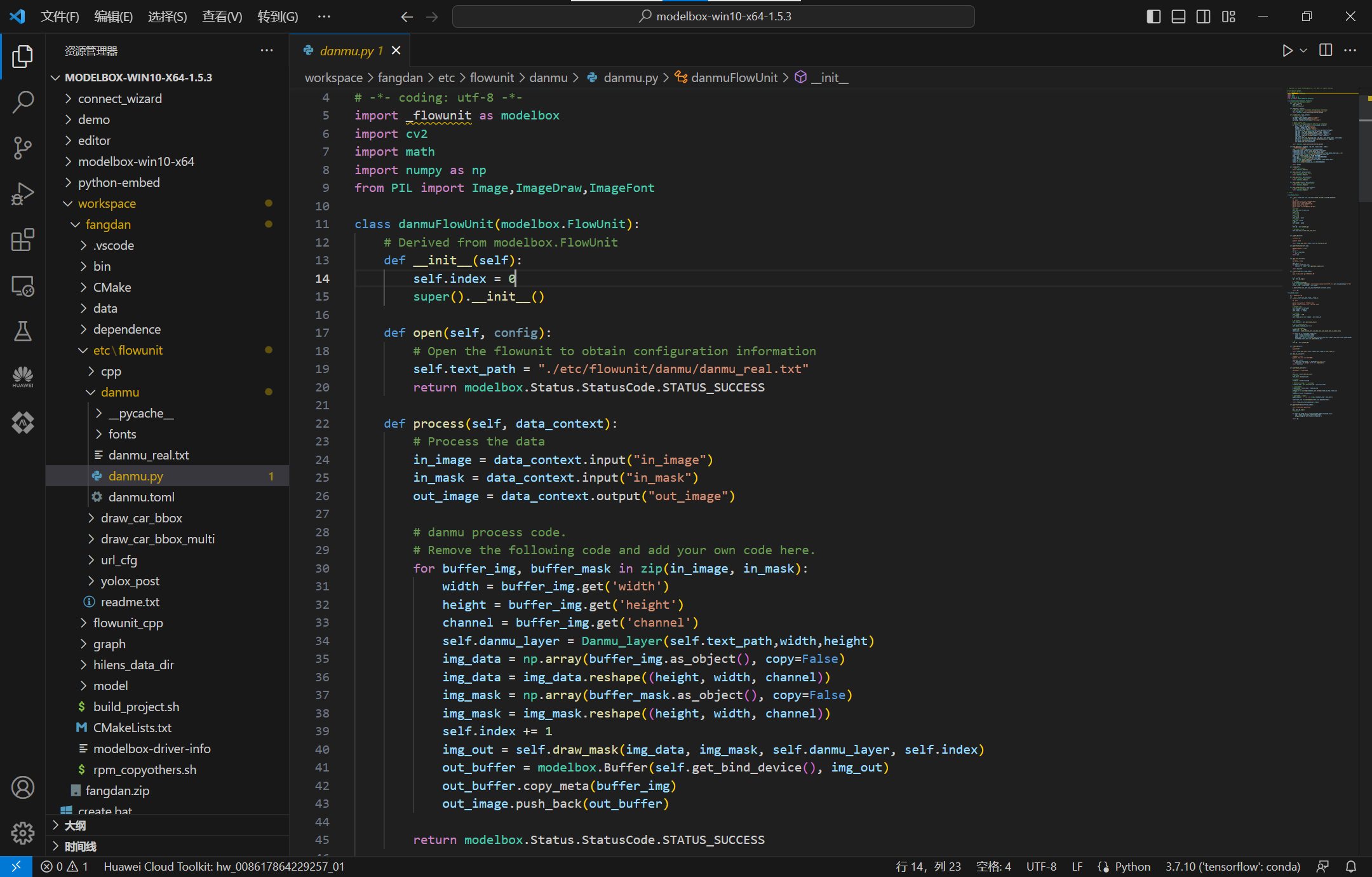Image resolution: width=1372 pixels, height=877 pixels.
Task: Toggle the primary side bar layout
Action: tap(1153, 17)
